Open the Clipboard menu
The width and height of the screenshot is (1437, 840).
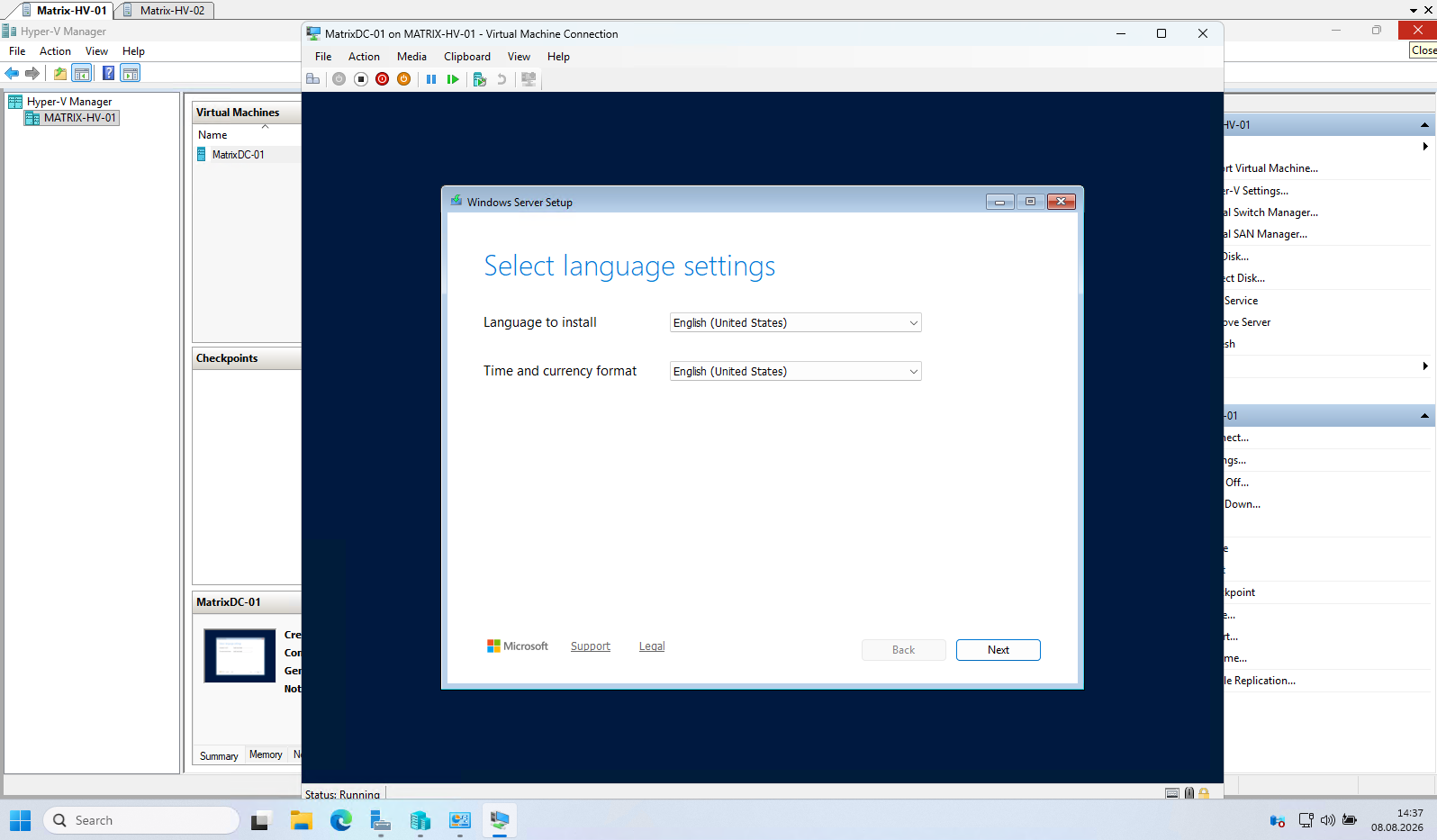(467, 57)
